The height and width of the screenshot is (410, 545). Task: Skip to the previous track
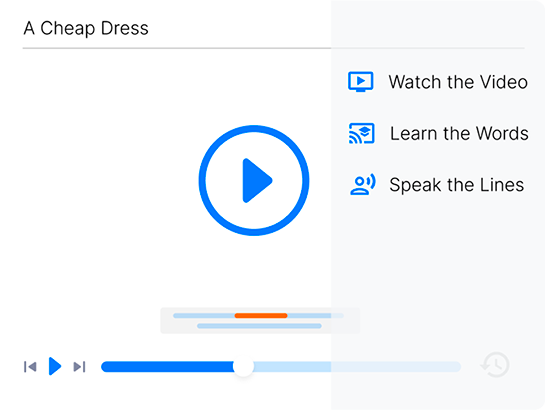click(x=30, y=367)
